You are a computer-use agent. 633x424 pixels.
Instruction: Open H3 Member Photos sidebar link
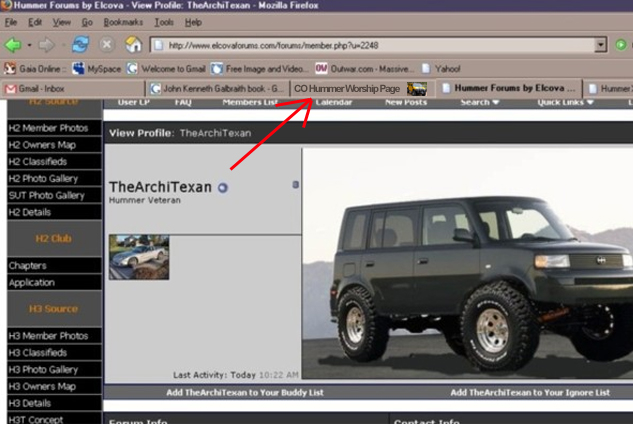[x=54, y=336]
